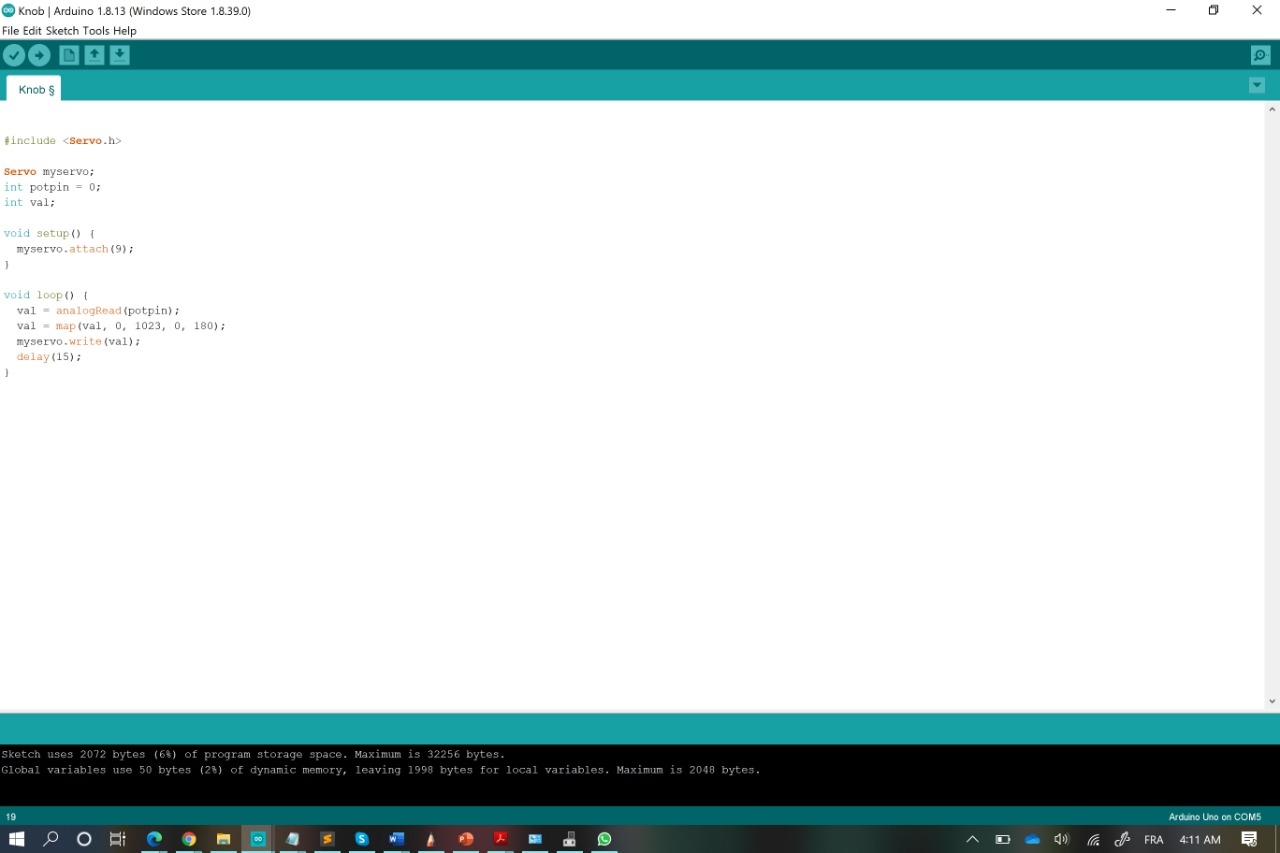The height and width of the screenshot is (853, 1280).
Task: Select the Knob sketch tab
Action: point(34,89)
